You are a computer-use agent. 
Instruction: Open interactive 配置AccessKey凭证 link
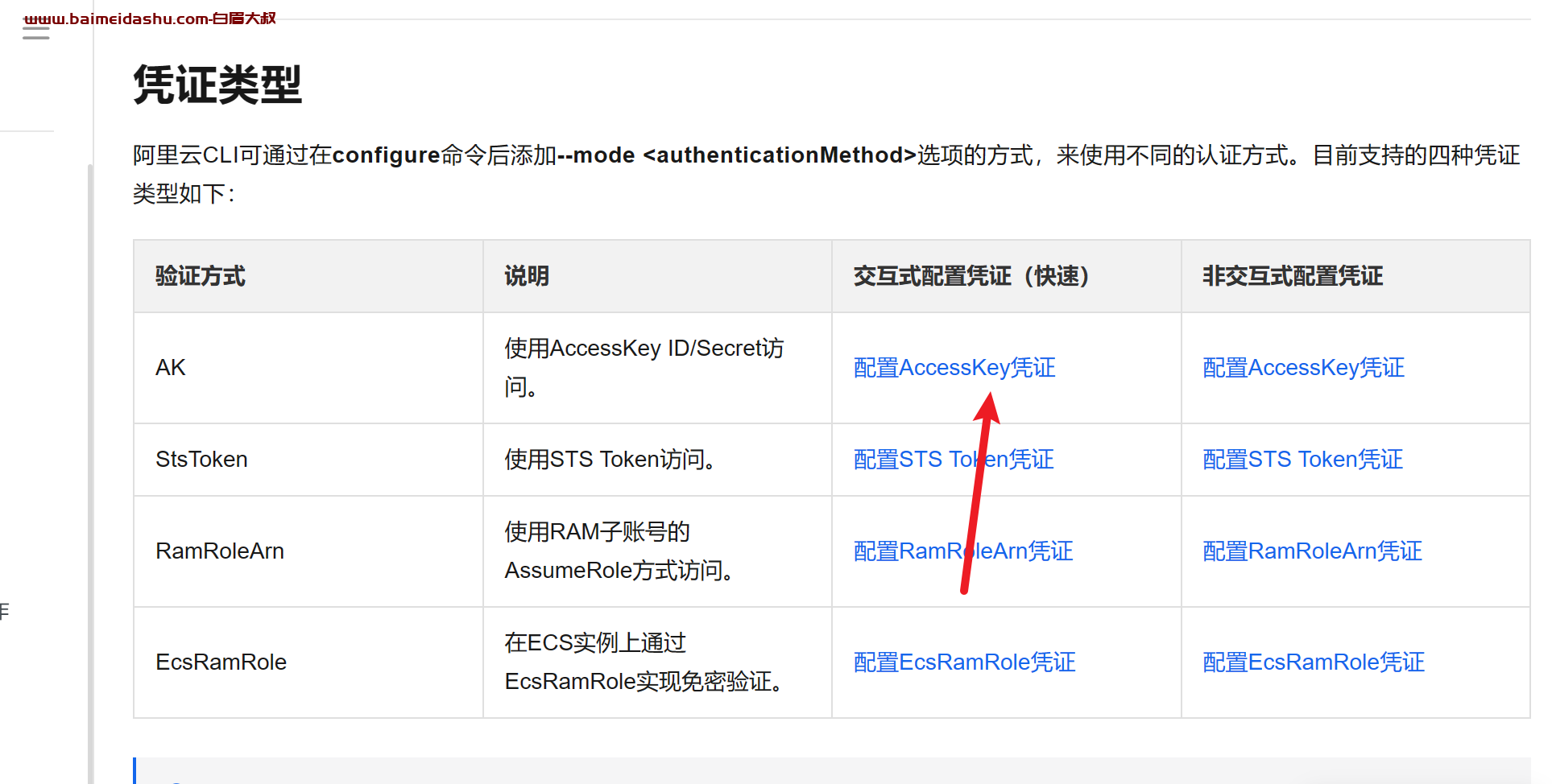[x=954, y=368]
